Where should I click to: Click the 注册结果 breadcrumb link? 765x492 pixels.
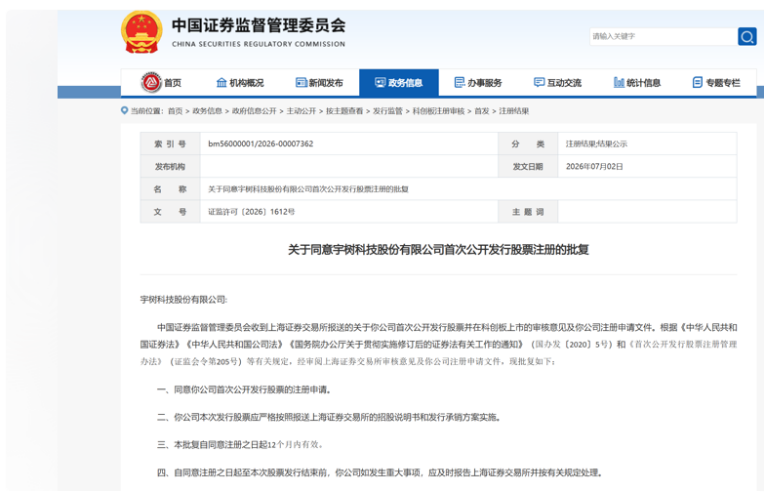tap(514, 111)
